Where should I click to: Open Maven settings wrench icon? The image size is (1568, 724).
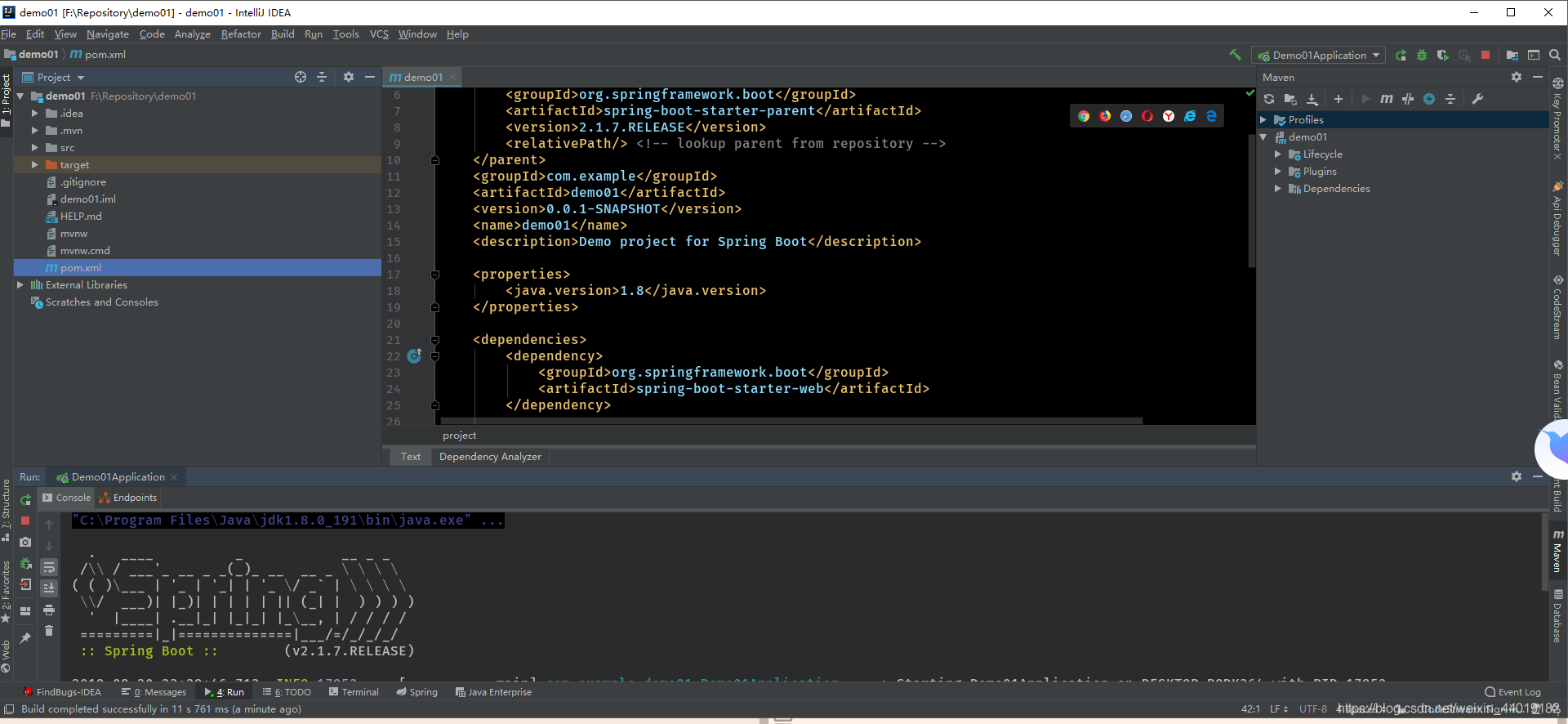(1477, 99)
